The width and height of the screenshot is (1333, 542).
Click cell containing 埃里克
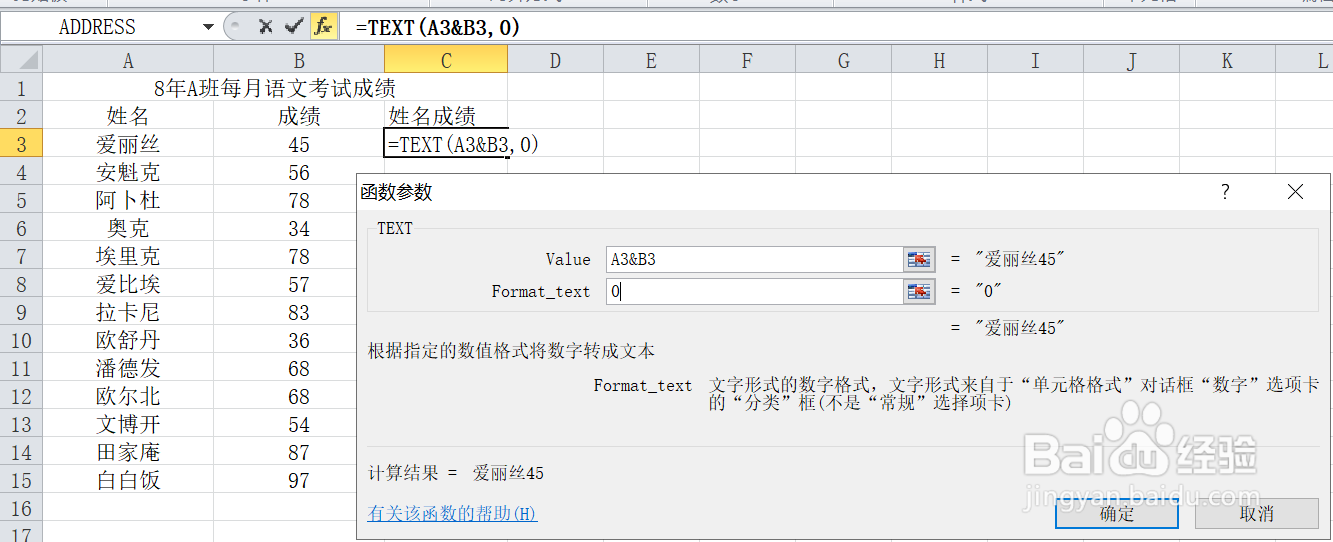pos(128,256)
